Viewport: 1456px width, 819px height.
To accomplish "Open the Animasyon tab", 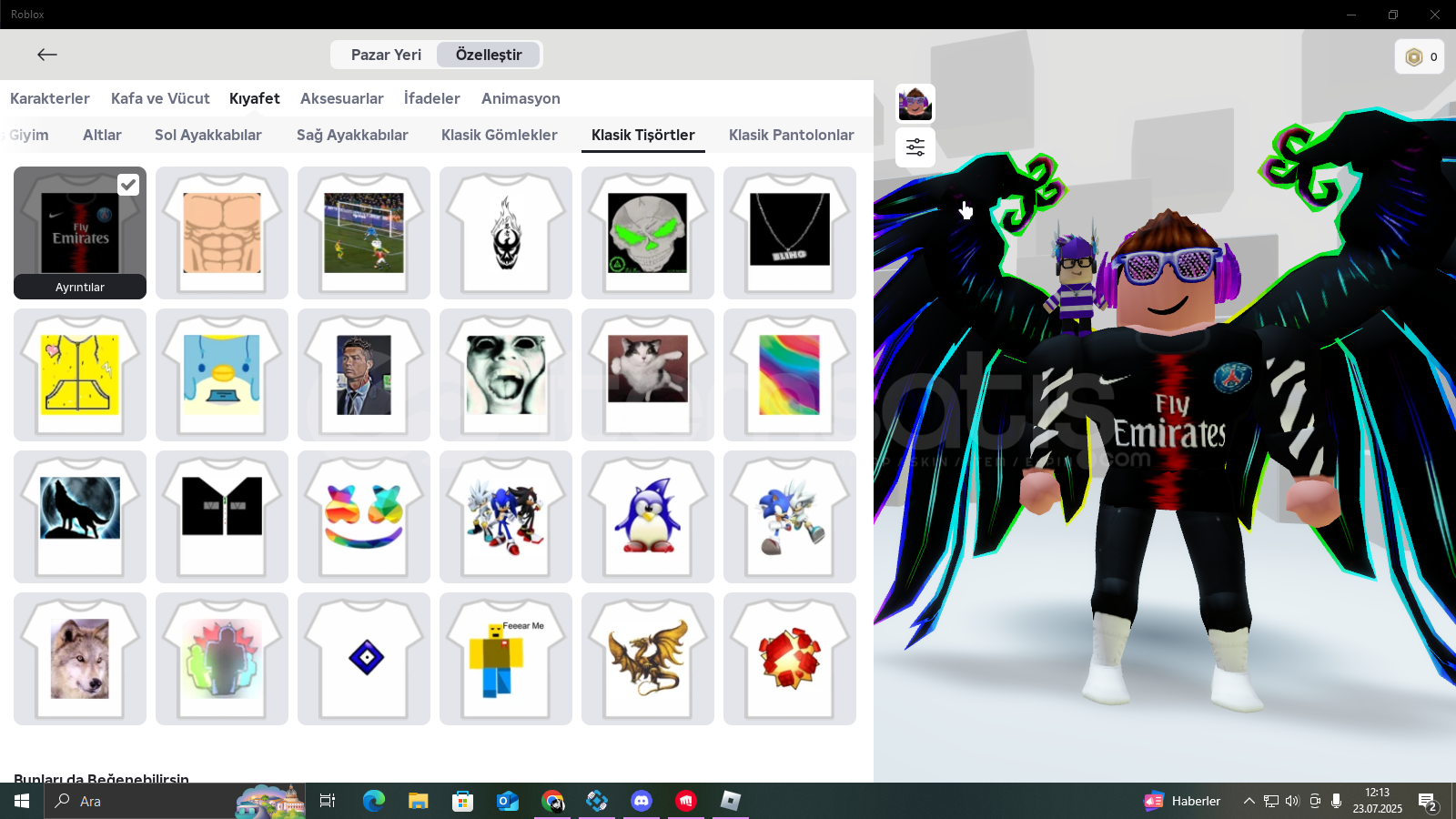I will tap(521, 98).
